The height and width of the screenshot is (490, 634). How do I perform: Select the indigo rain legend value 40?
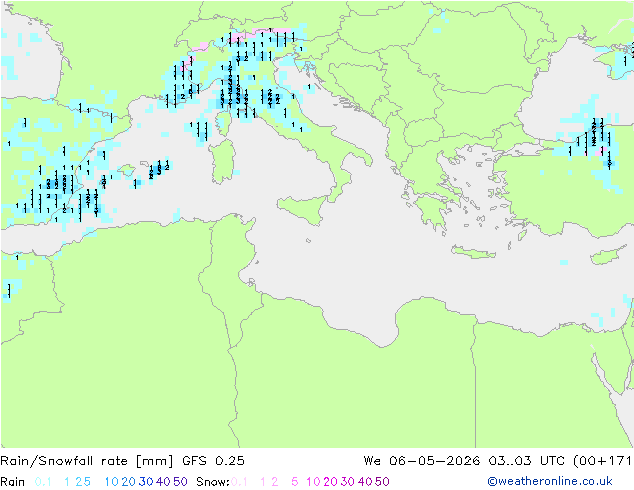pos(163,482)
